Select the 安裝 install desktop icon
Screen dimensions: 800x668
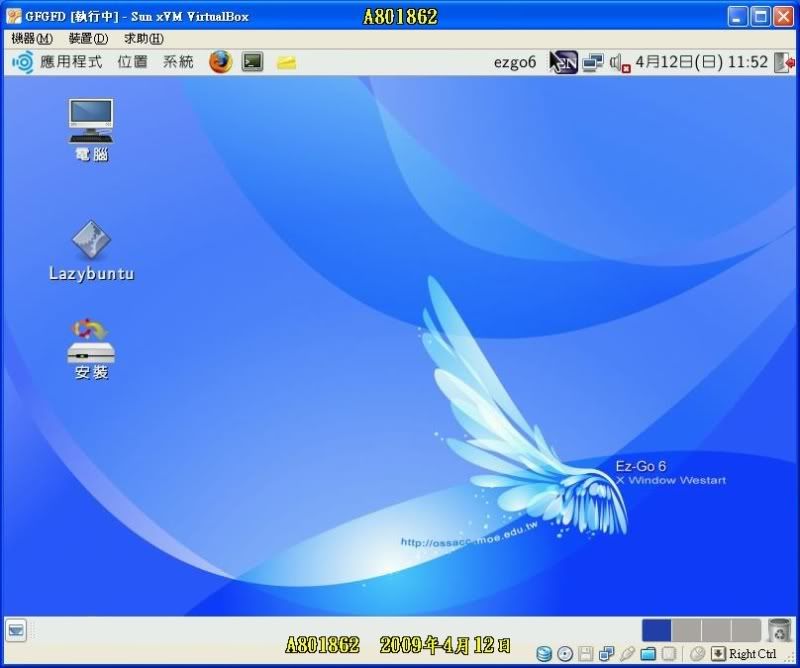[x=91, y=350]
